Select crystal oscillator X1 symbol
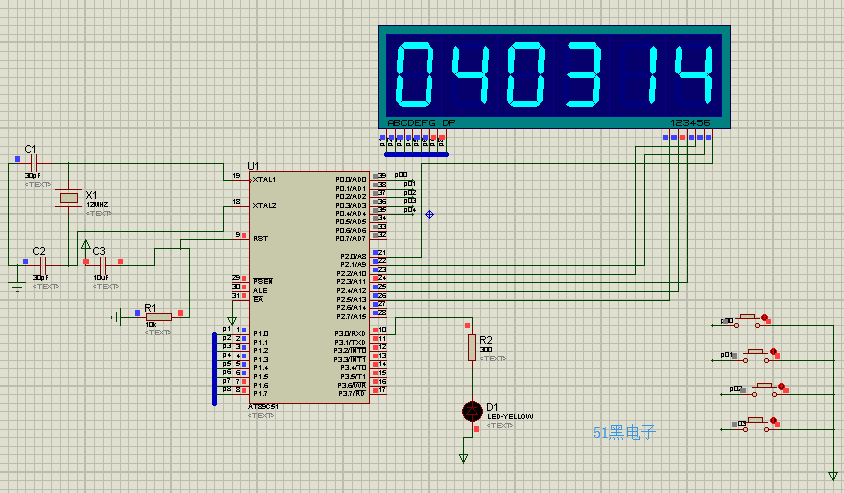Viewport: 844px width, 493px height. [x=69, y=198]
